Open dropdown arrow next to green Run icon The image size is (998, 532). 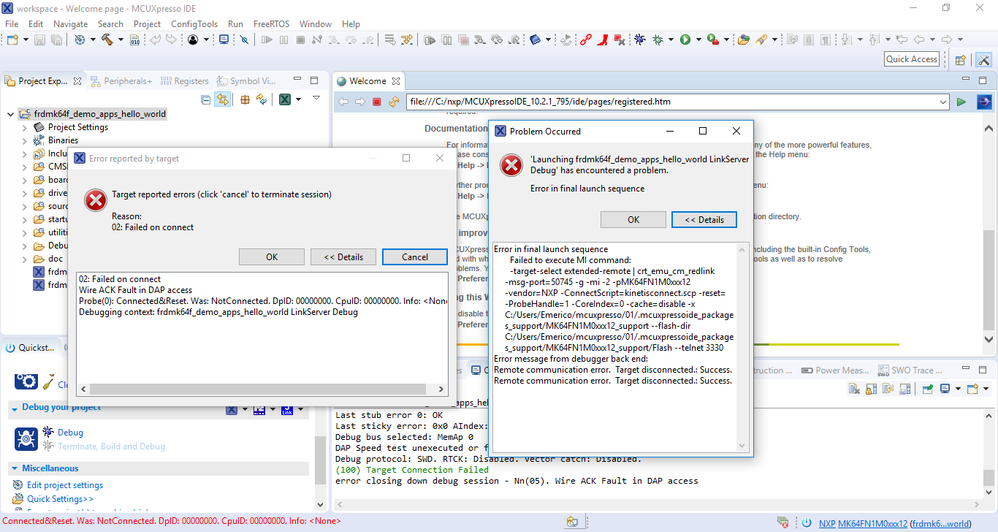pyautogui.click(x=698, y=39)
